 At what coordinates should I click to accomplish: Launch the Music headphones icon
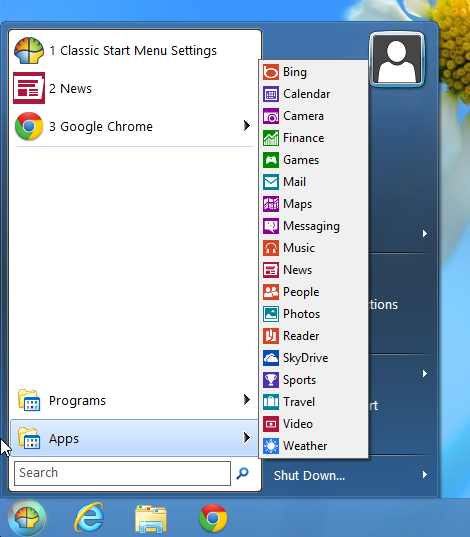point(271,248)
